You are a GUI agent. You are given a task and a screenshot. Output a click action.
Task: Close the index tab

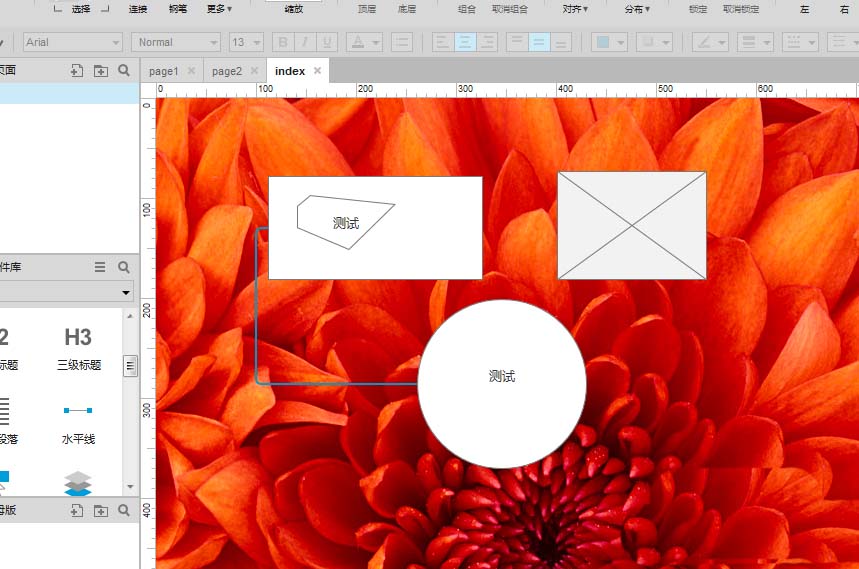(318, 71)
